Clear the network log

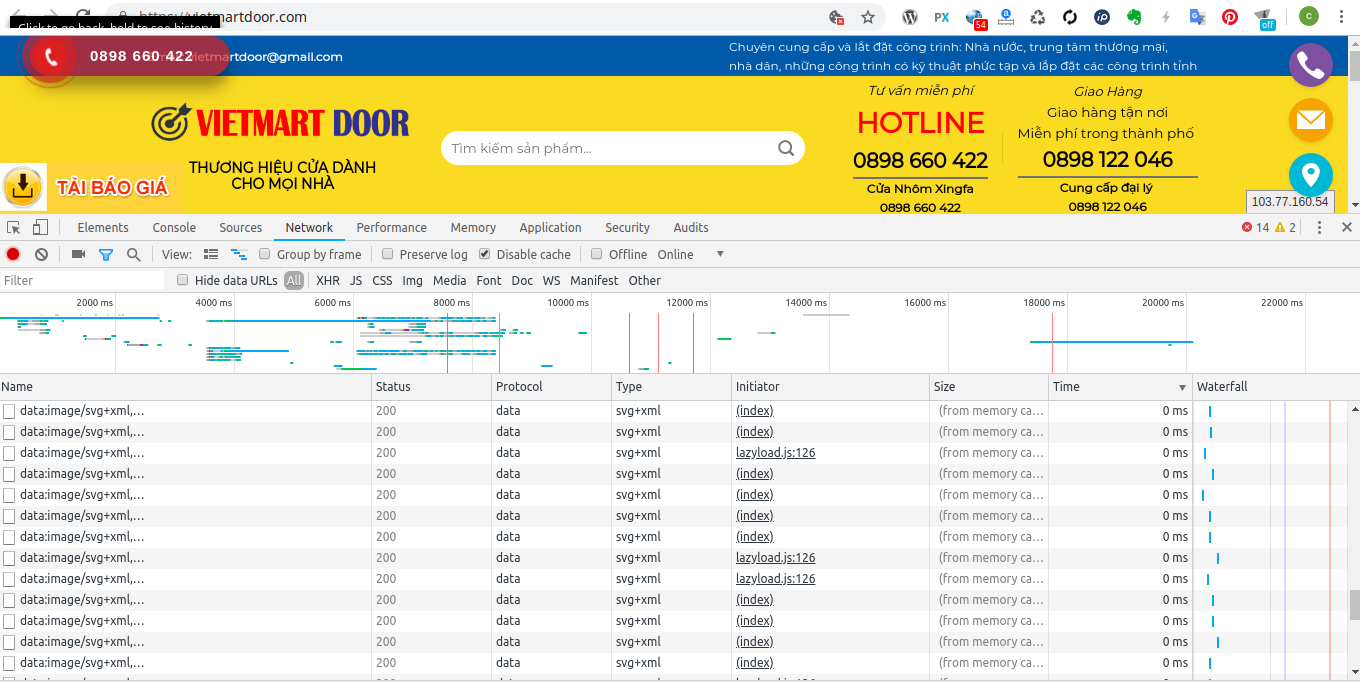tap(41, 255)
